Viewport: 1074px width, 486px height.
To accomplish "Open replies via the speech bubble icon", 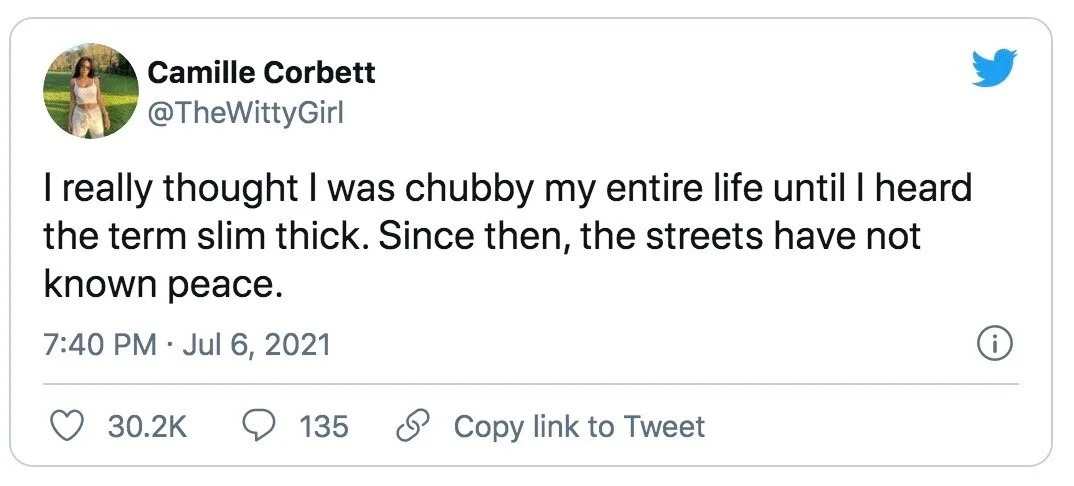I will tap(259, 427).
